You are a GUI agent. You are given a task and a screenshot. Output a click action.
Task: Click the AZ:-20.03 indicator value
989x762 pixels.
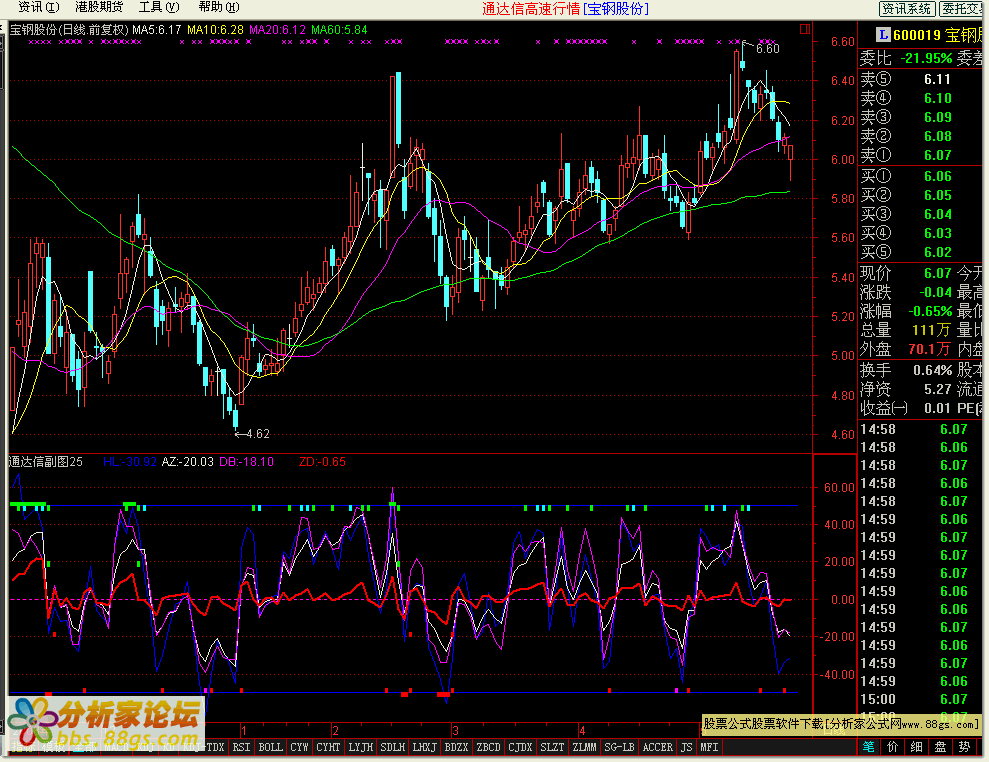[187, 462]
